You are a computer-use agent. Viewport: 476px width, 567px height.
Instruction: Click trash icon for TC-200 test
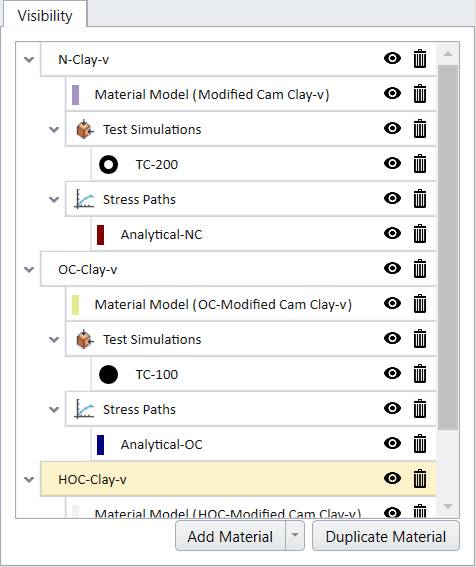pyautogui.click(x=420, y=164)
